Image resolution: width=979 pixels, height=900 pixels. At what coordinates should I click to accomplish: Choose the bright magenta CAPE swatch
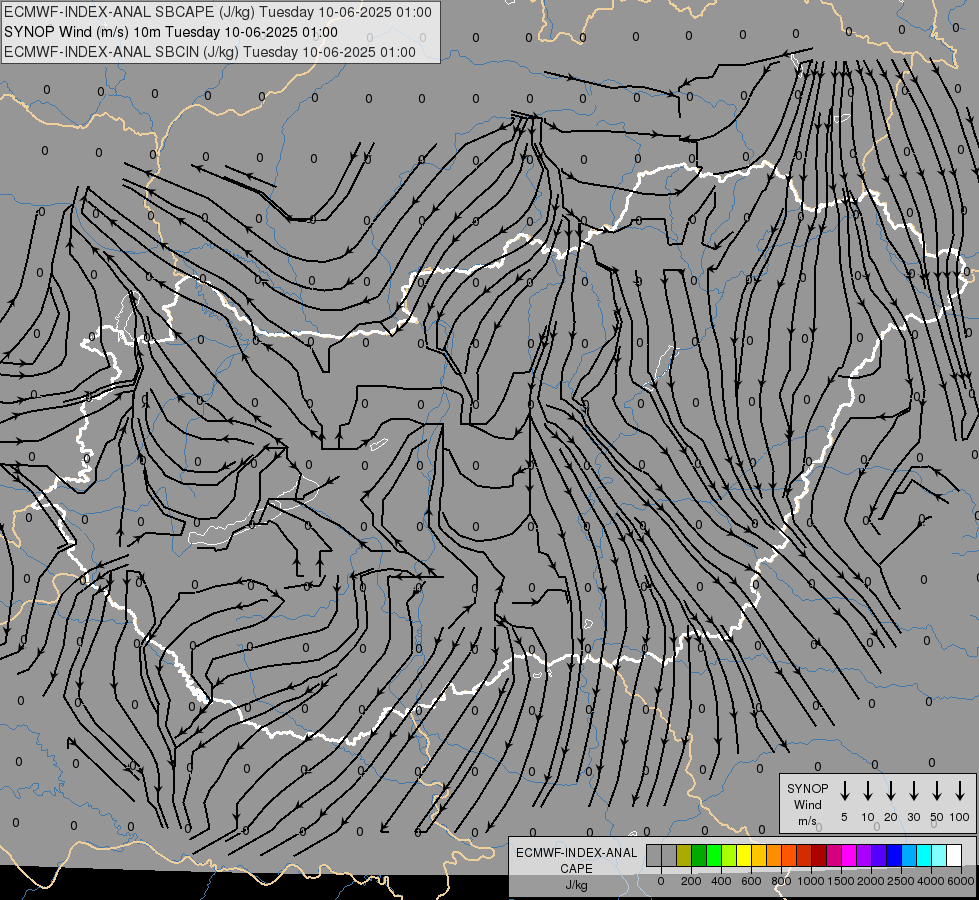(849, 855)
